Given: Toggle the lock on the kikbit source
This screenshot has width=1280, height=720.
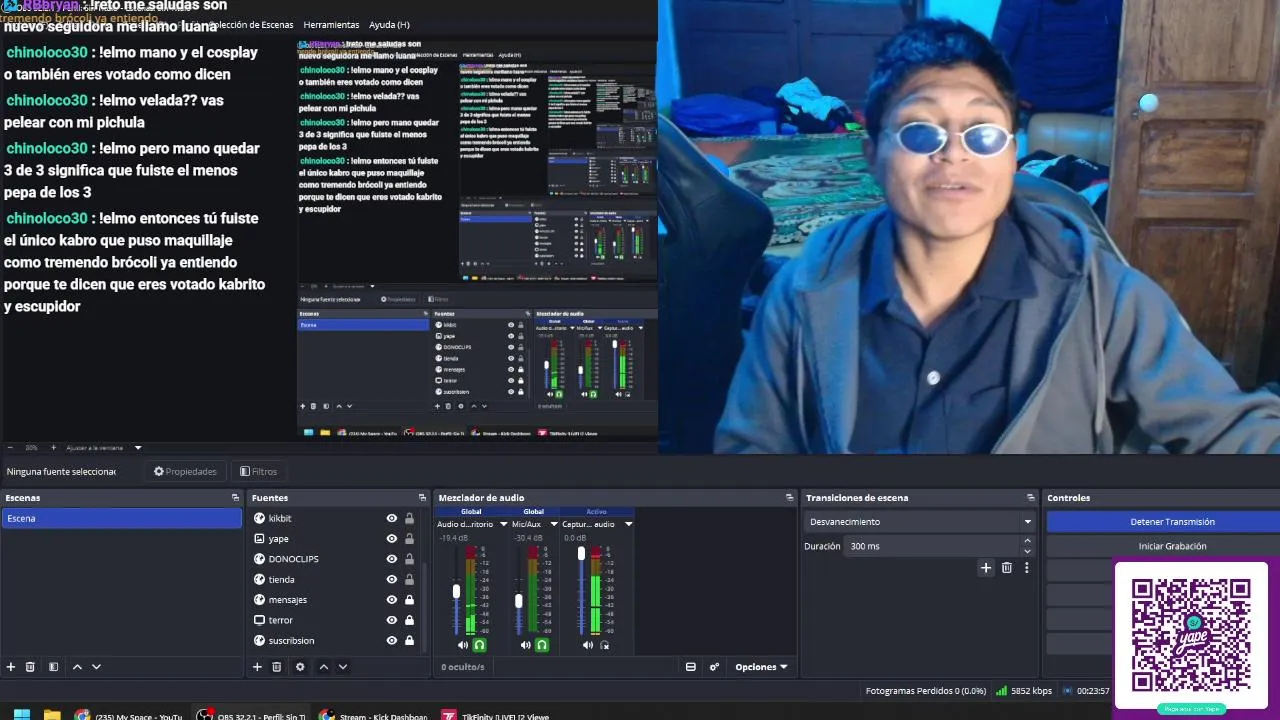Looking at the screenshot, I should [409, 518].
